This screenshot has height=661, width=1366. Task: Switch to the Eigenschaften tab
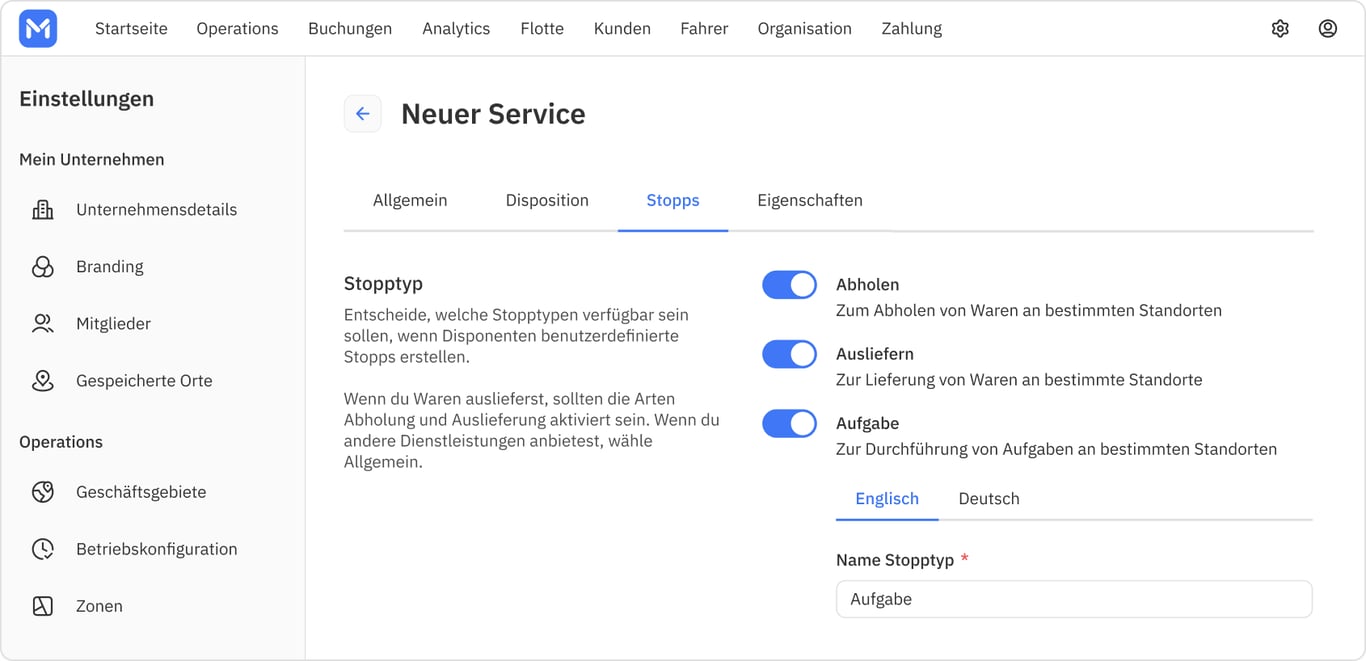(810, 201)
